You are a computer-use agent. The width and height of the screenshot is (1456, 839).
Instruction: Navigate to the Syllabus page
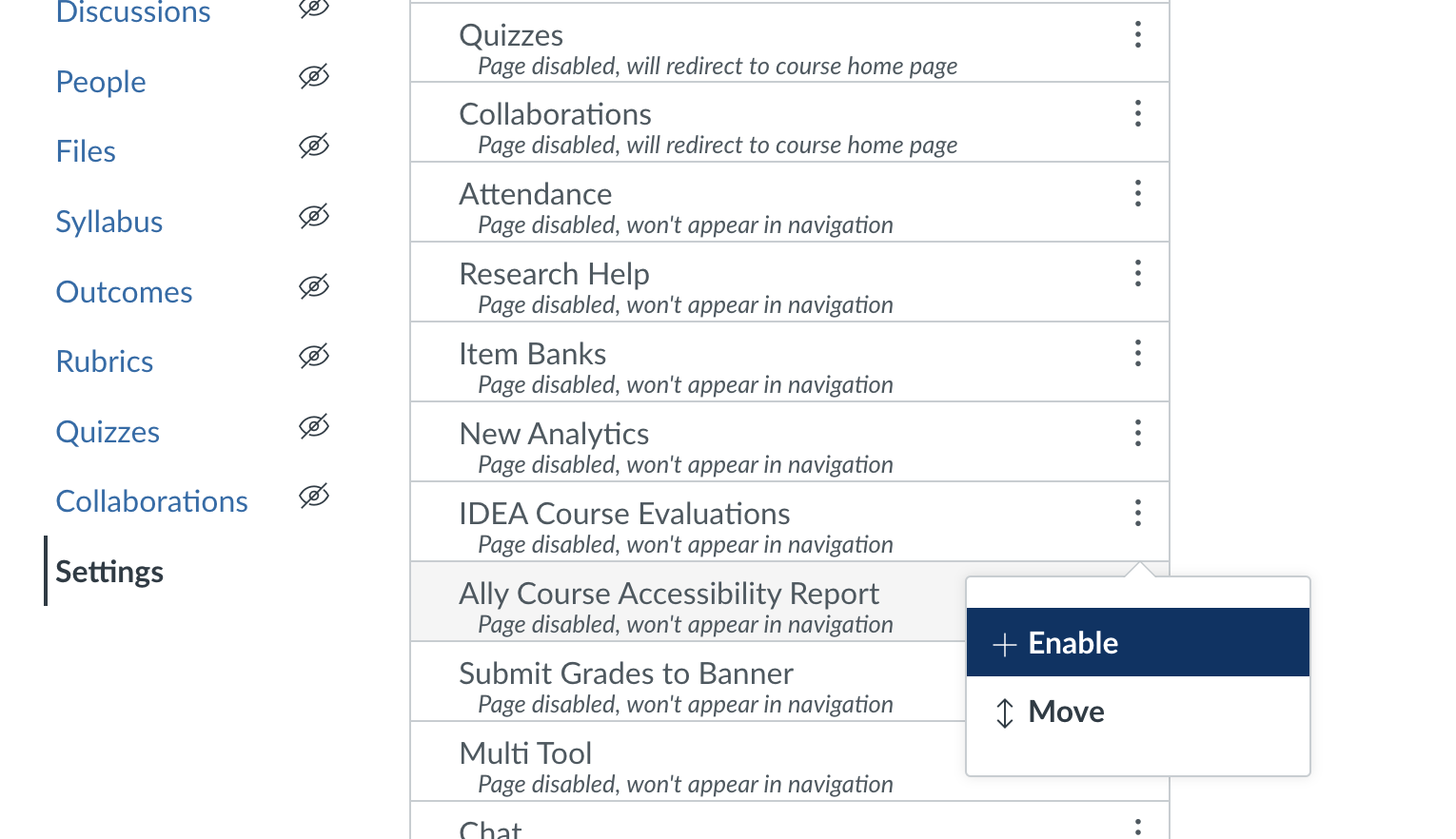(108, 222)
